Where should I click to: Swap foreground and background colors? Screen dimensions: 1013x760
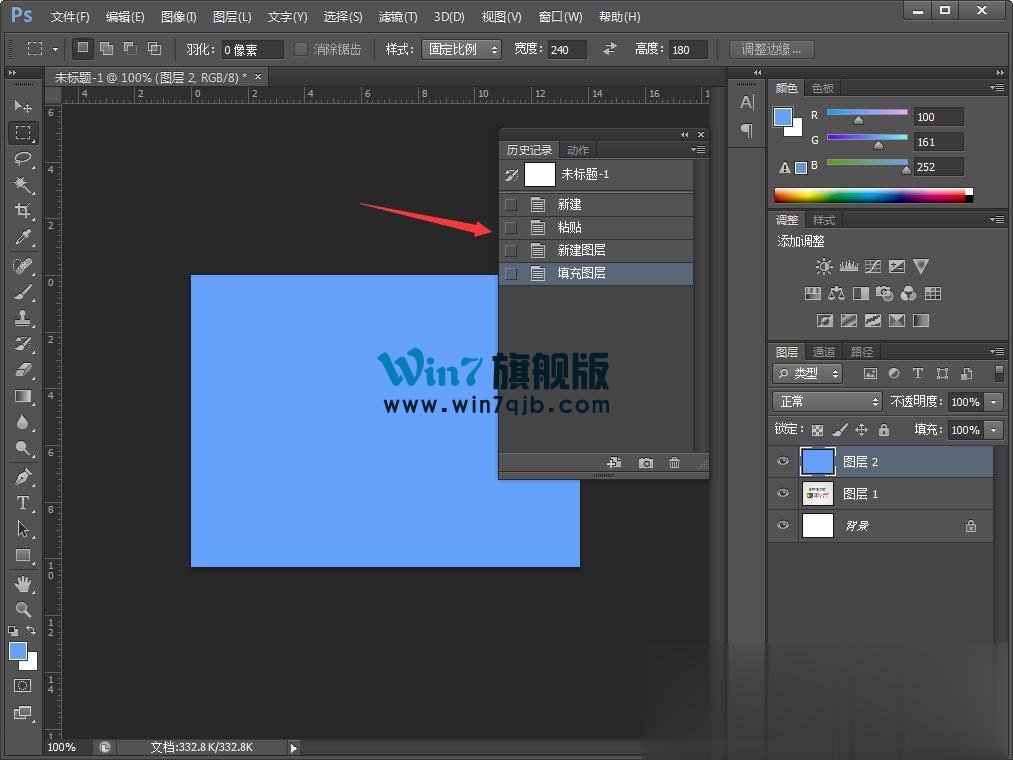pyautogui.click(x=31, y=629)
